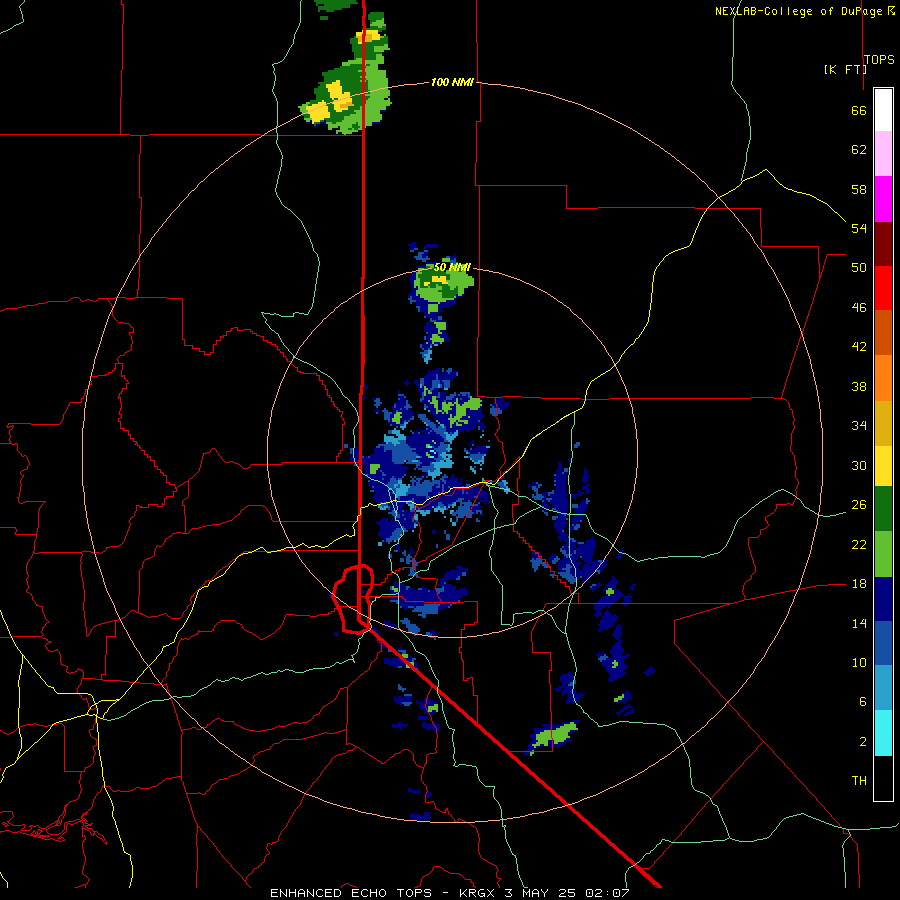
Task: Click the 66 legend scale value
Action: coord(859,110)
